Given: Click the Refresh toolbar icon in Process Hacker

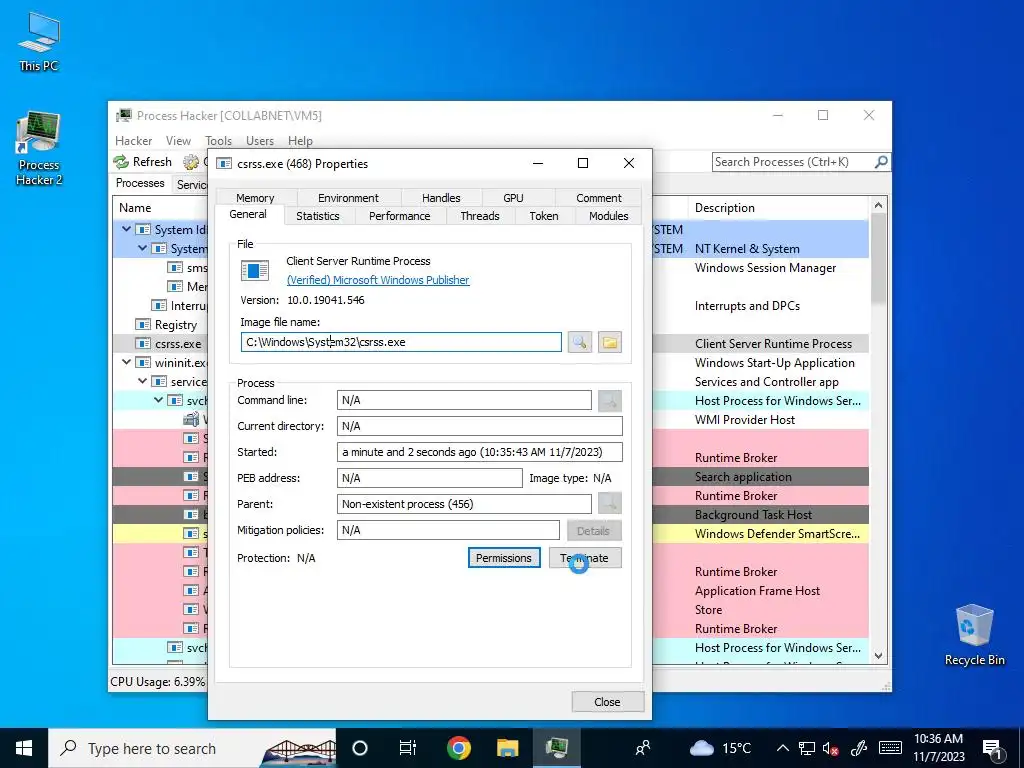Looking at the screenshot, I should 120,162.
